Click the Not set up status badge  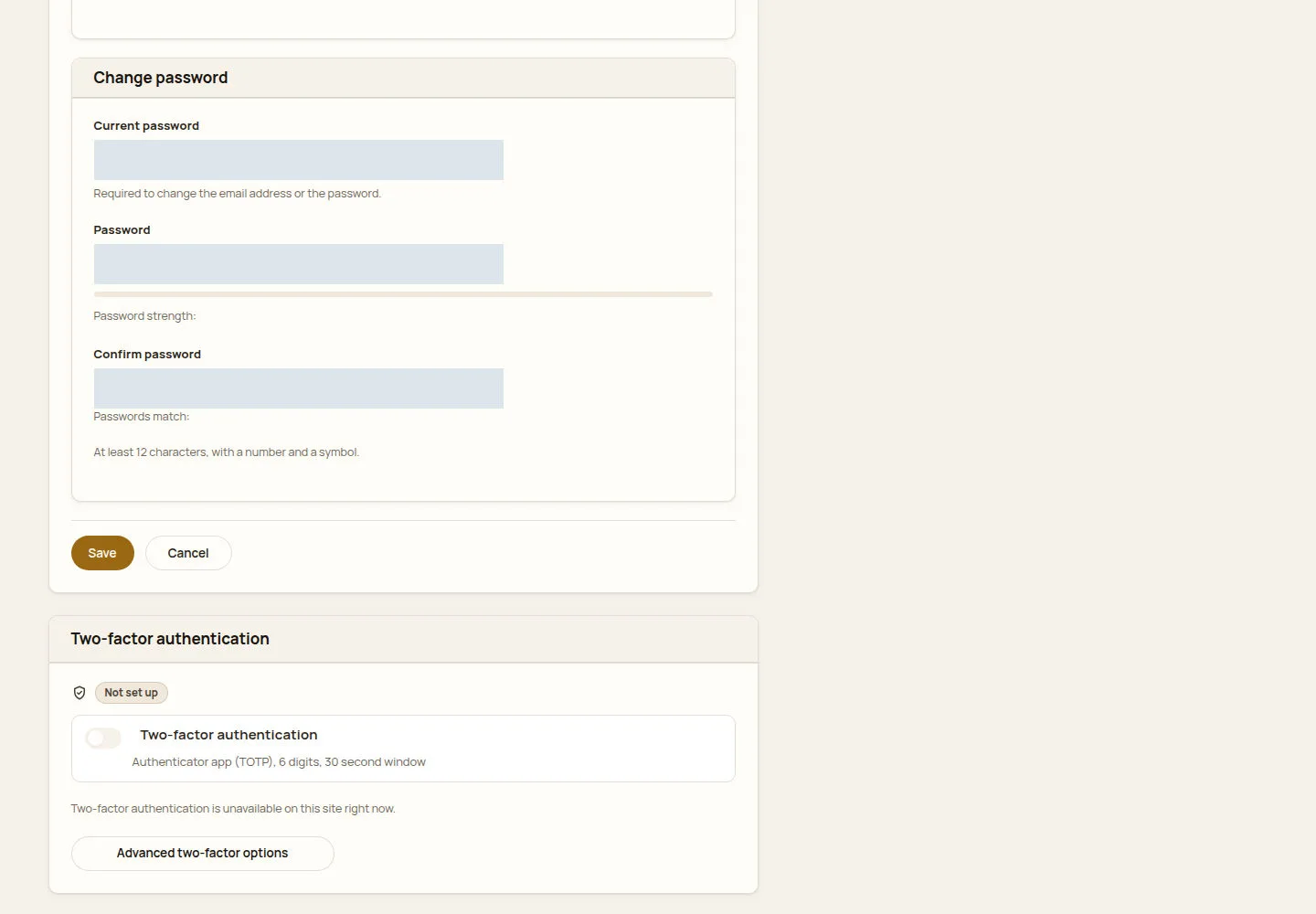pyautogui.click(x=132, y=693)
